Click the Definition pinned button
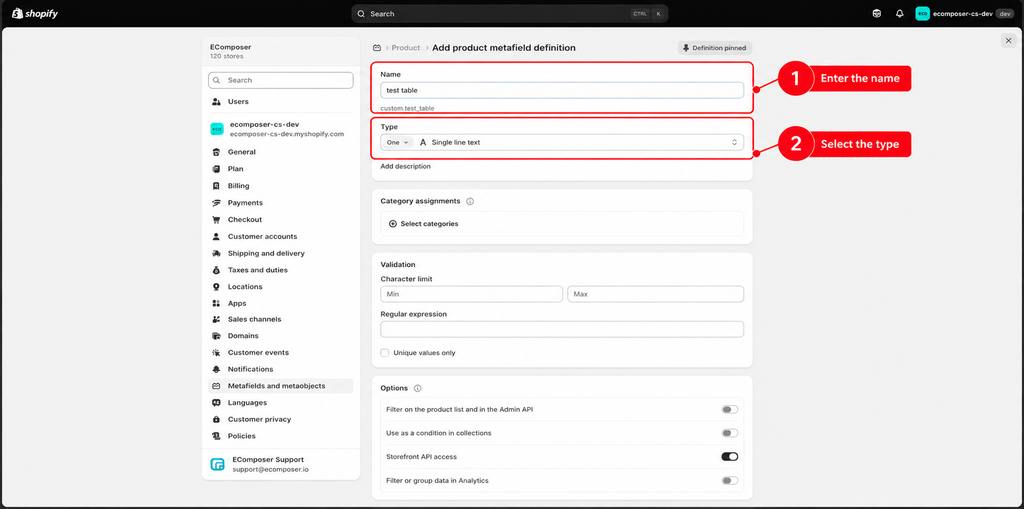 [715, 48]
